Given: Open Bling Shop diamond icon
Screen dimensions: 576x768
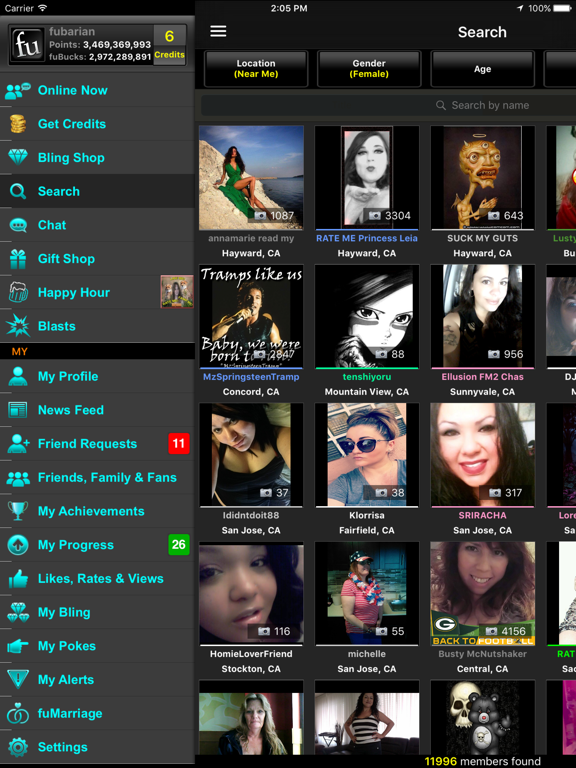Looking at the screenshot, I should pos(18,157).
